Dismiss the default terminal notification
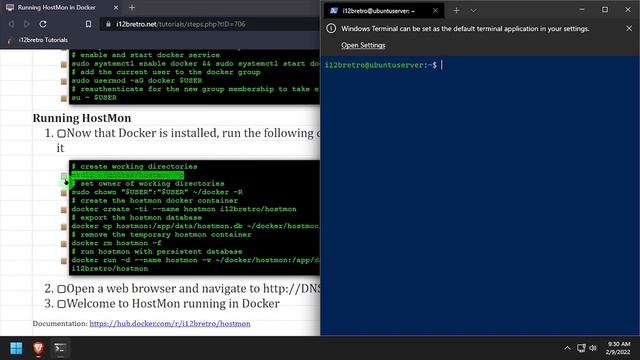The height and width of the screenshot is (360, 640). [x=629, y=29]
